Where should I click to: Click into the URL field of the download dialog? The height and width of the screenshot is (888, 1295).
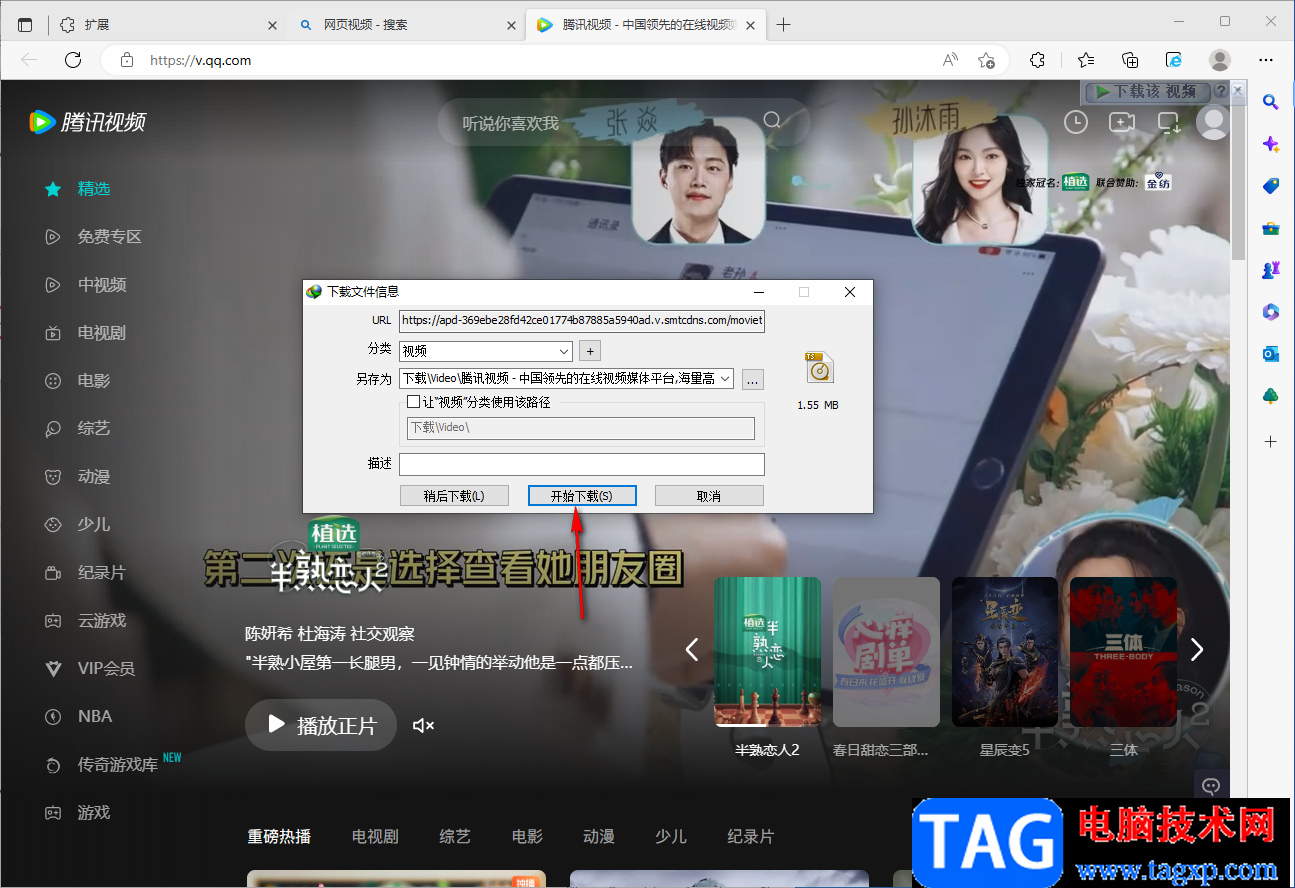click(582, 321)
